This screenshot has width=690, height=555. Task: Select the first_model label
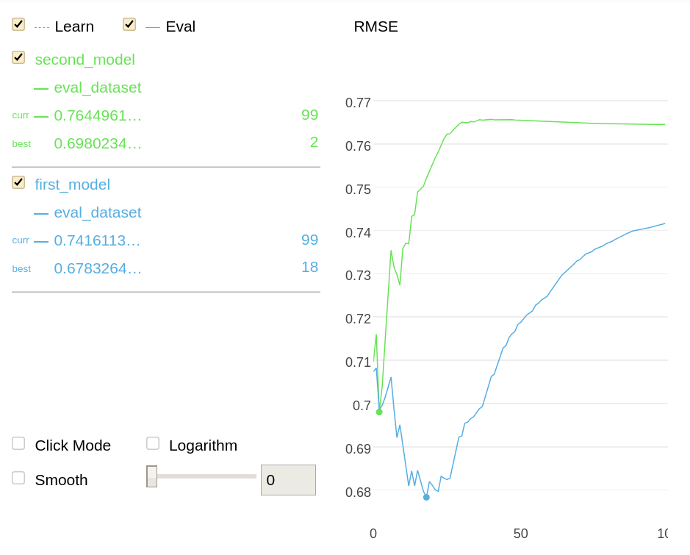pyautogui.click(x=72, y=185)
